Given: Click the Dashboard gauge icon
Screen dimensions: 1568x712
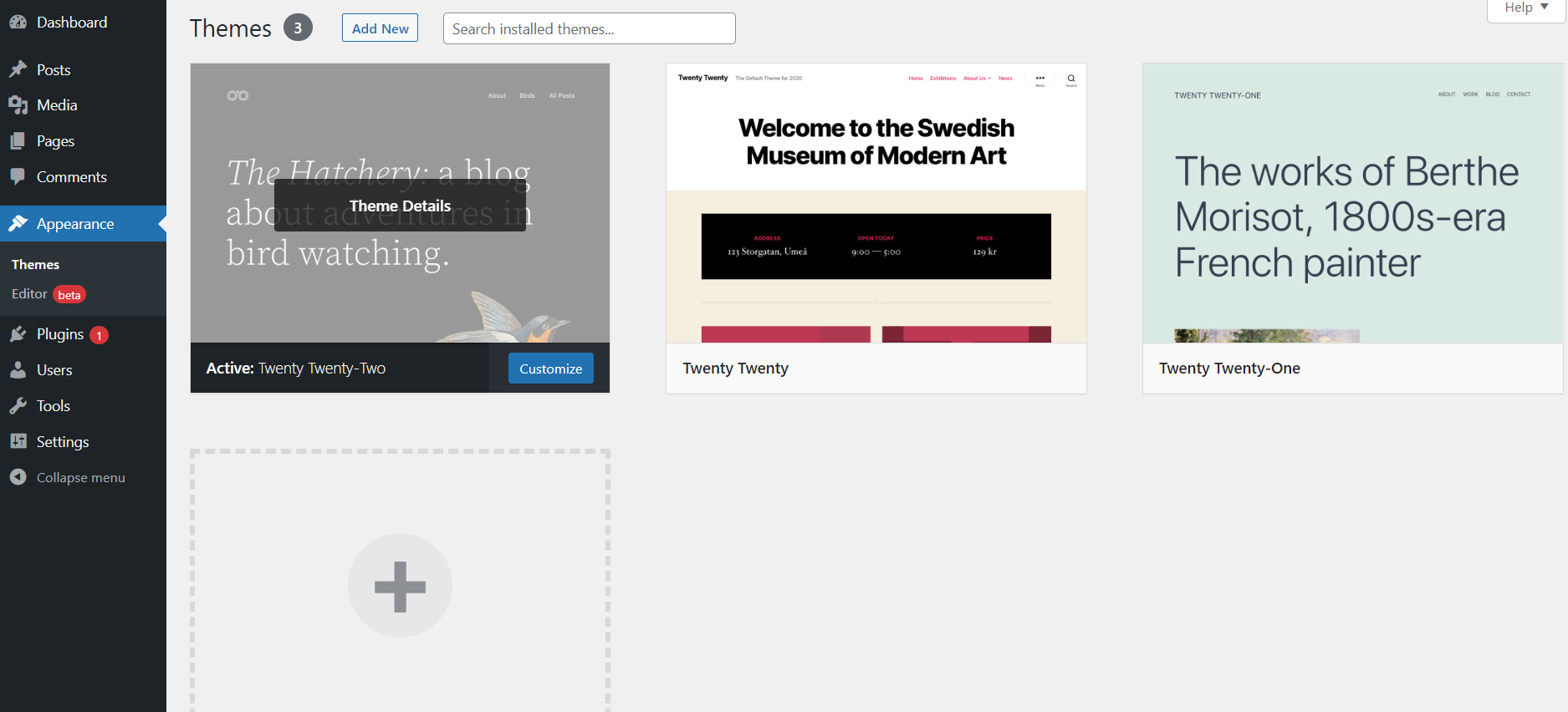Looking at the screenshot, I should pos(18,23).
